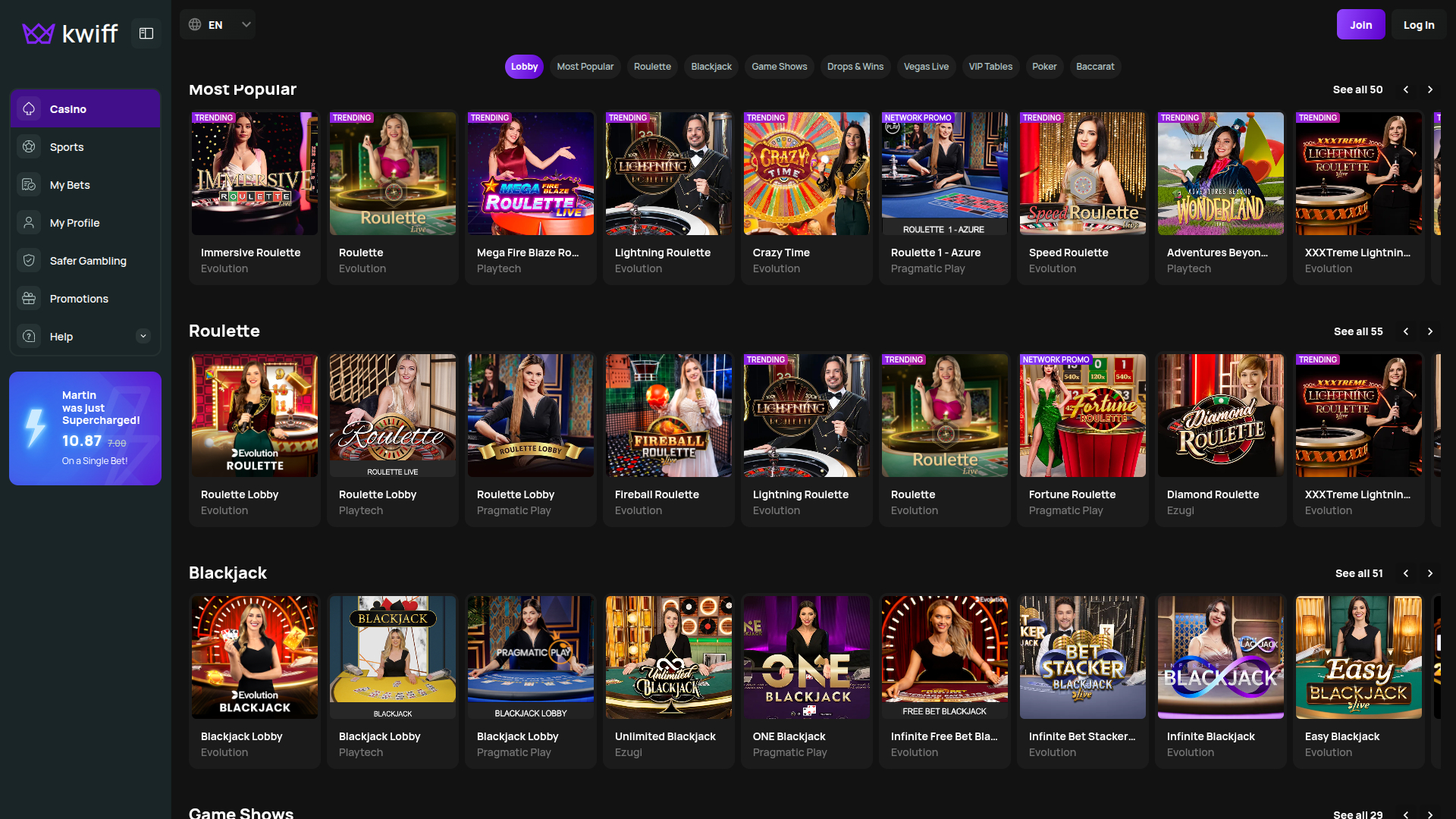Image resolution: width=1456 pixels, height=819 pixels.
Task: Select the Safer Gambling shield icon
Action: (x=29, y=260)
